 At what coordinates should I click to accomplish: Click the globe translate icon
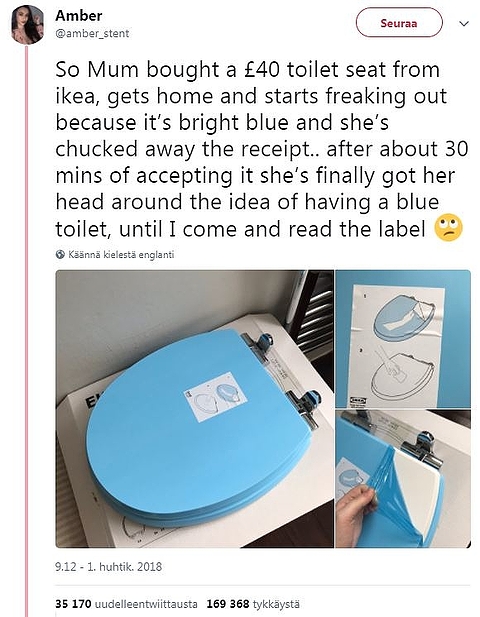60,254
